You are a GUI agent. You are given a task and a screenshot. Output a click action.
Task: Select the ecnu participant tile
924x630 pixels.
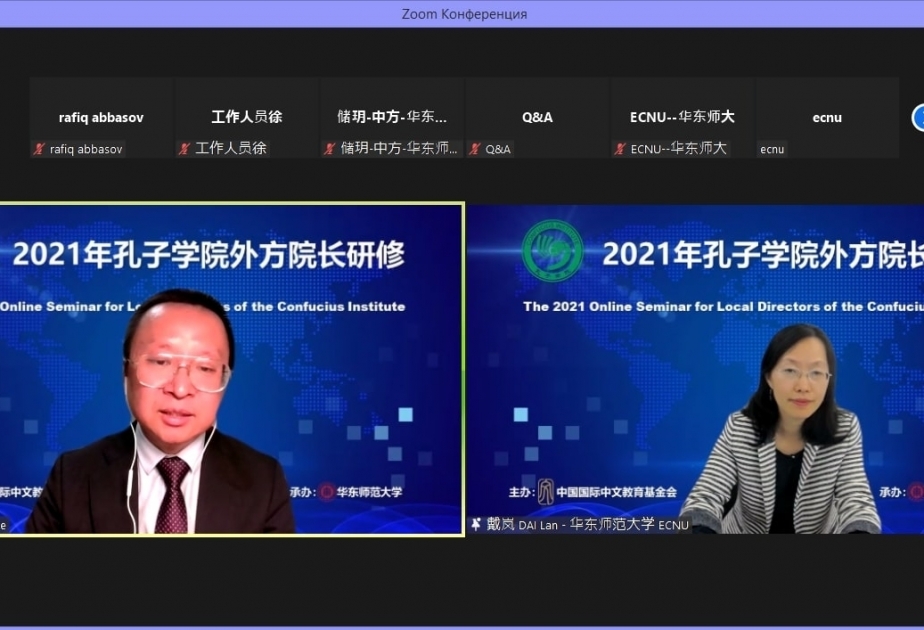(827, 117)
